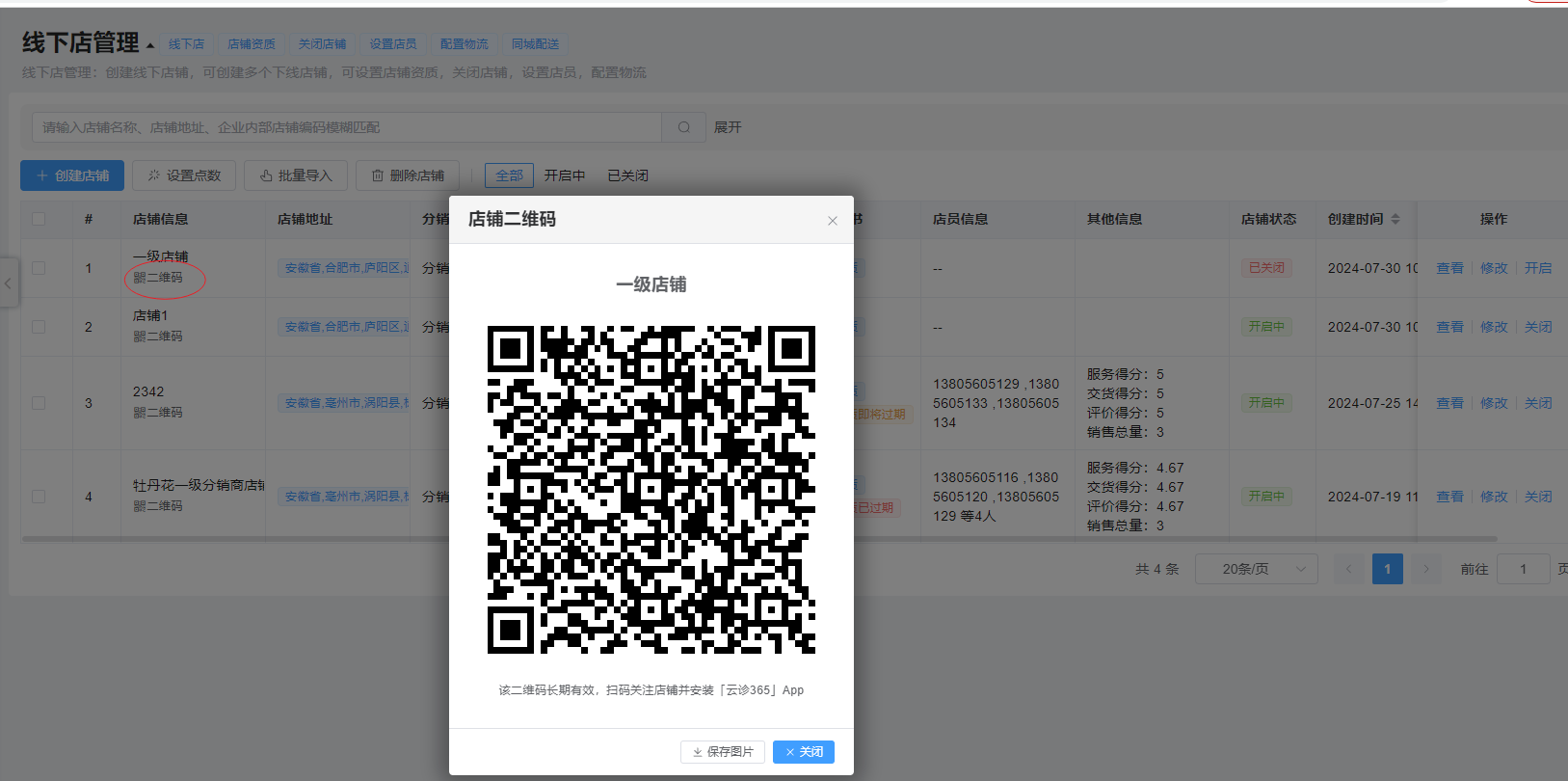The width and height of the screenshot is (1568, 781).
Task: Click the QR code image
Action: point(651,490)
